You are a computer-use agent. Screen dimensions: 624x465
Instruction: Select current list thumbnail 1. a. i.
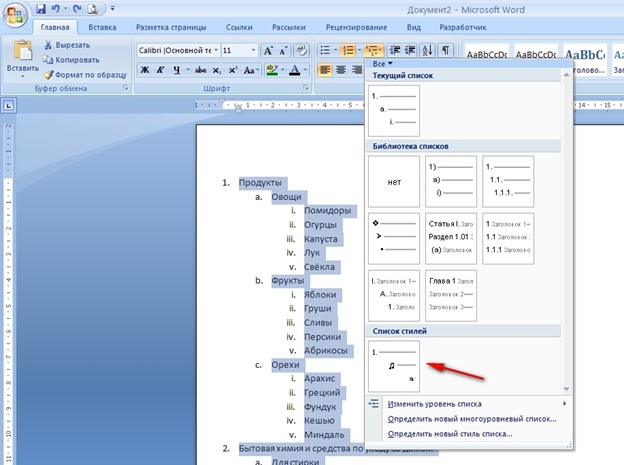(394, 111)
